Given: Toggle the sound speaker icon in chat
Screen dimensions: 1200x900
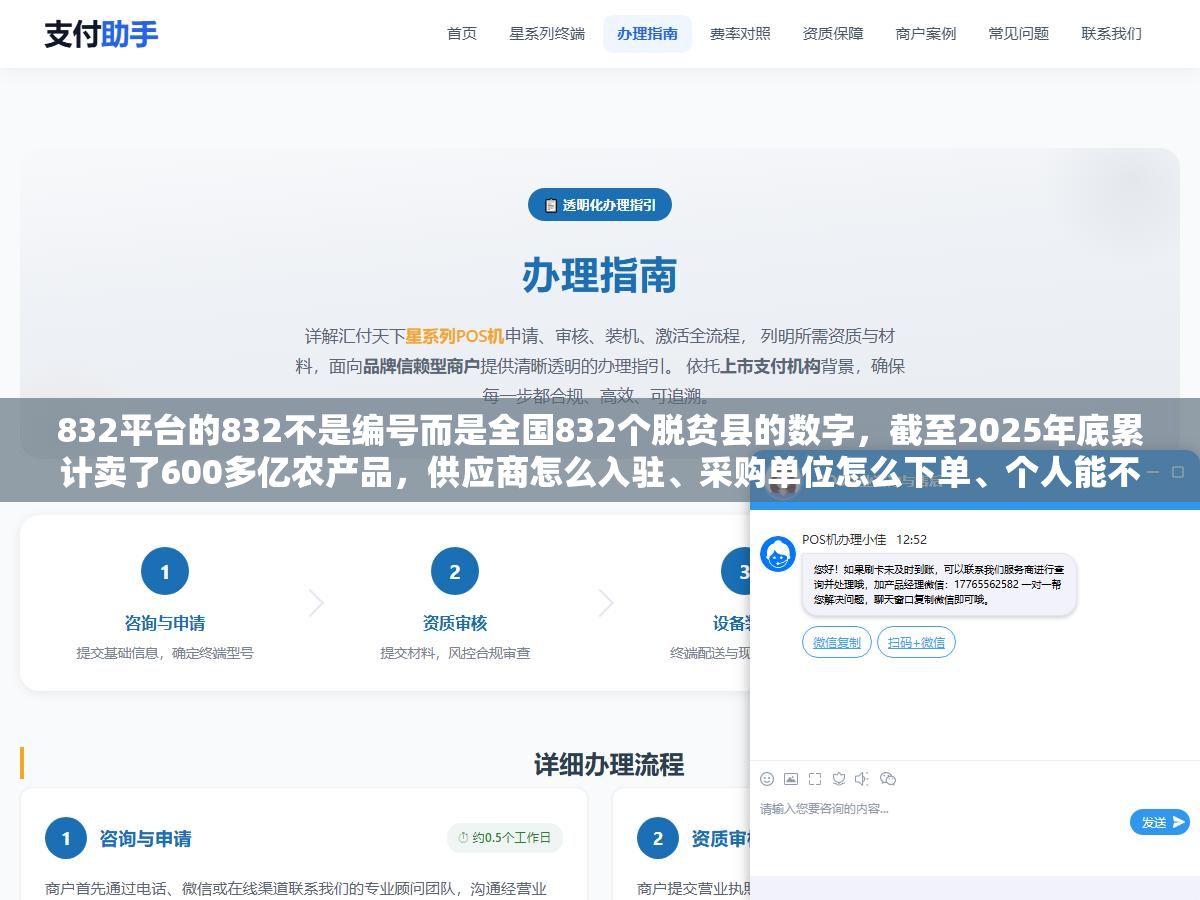Looking at the screenshot, I should (x=862, y=779).
